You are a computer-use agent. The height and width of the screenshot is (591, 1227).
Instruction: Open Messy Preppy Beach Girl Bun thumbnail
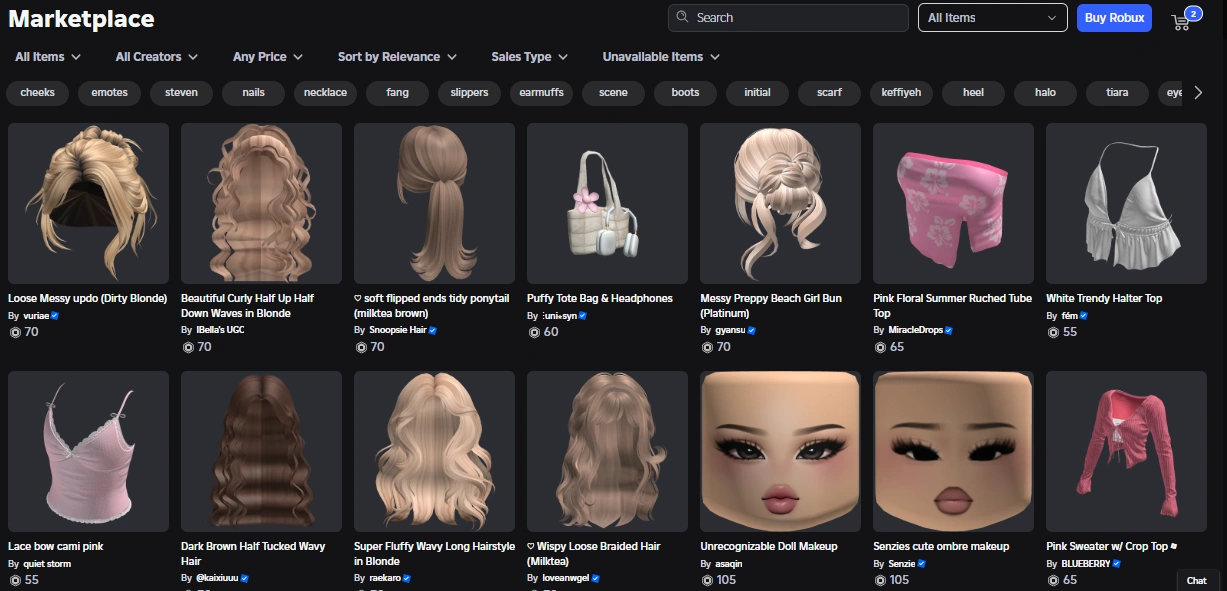click(780, 204)
